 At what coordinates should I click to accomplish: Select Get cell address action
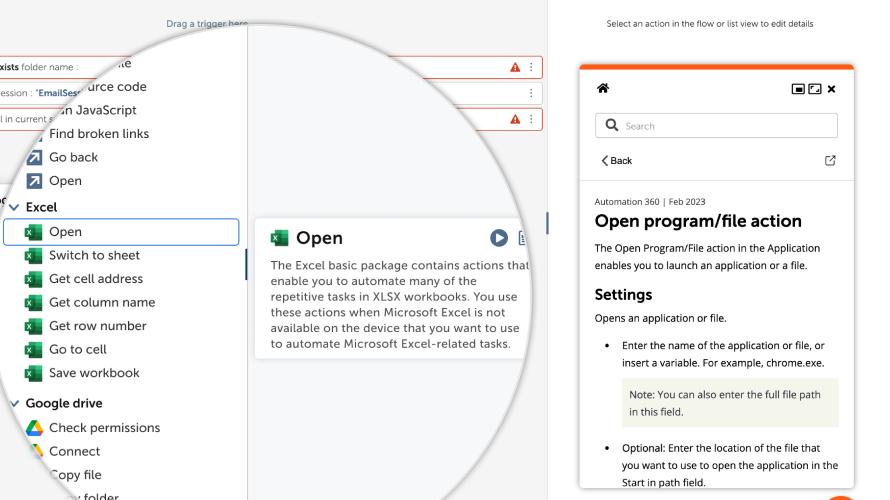tap(96, 279)
